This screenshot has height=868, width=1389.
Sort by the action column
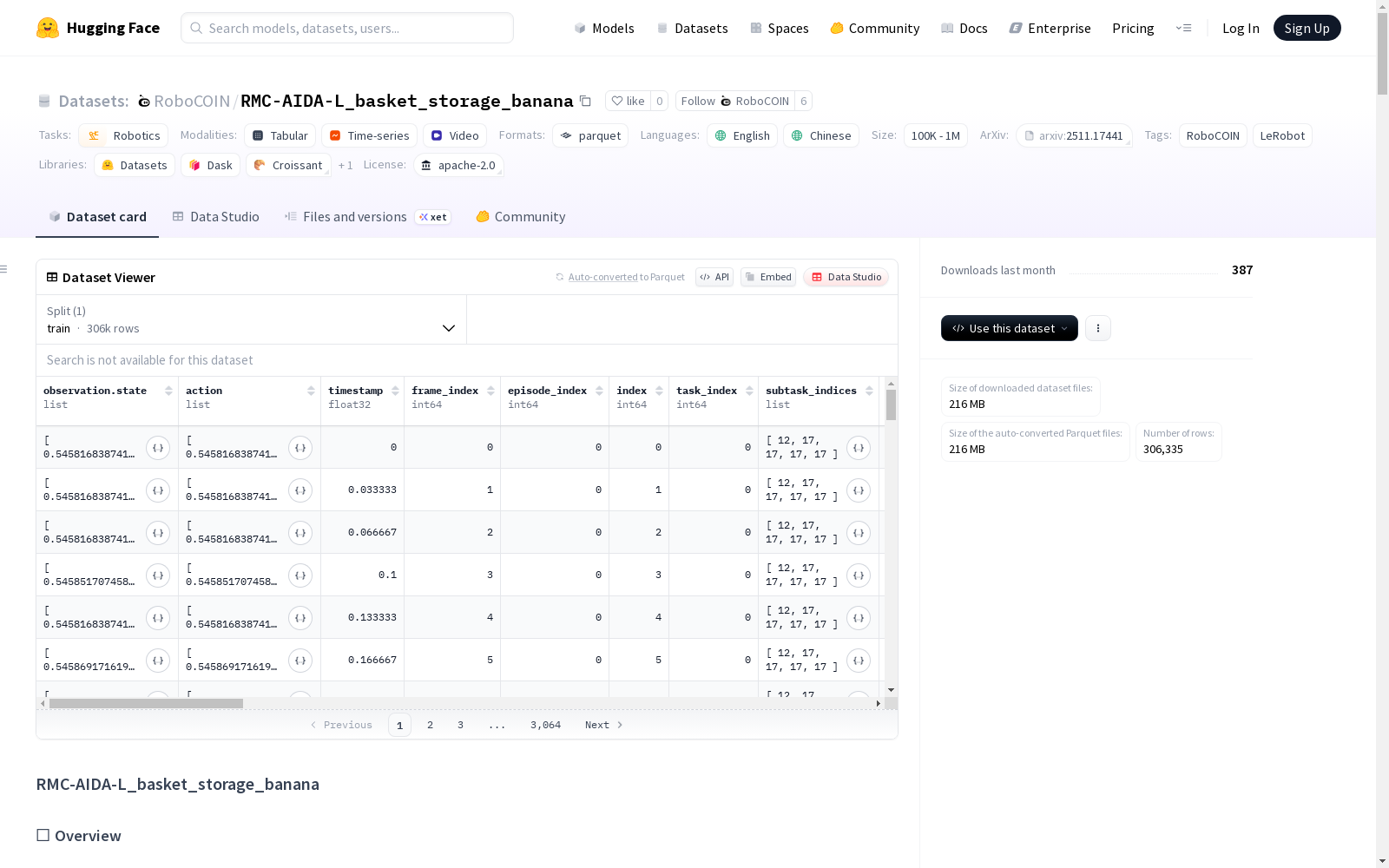[311, 391]
